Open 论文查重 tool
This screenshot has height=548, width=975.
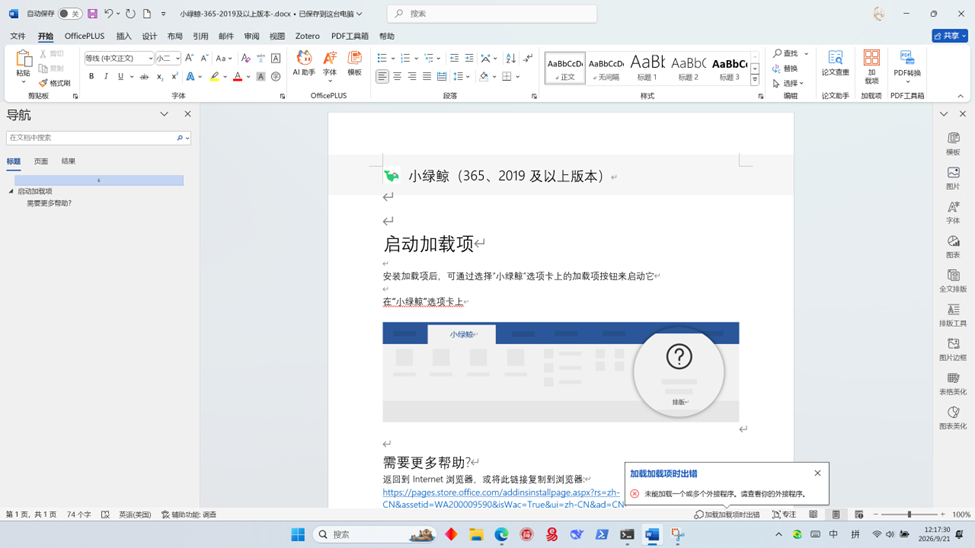coord(835,63)
